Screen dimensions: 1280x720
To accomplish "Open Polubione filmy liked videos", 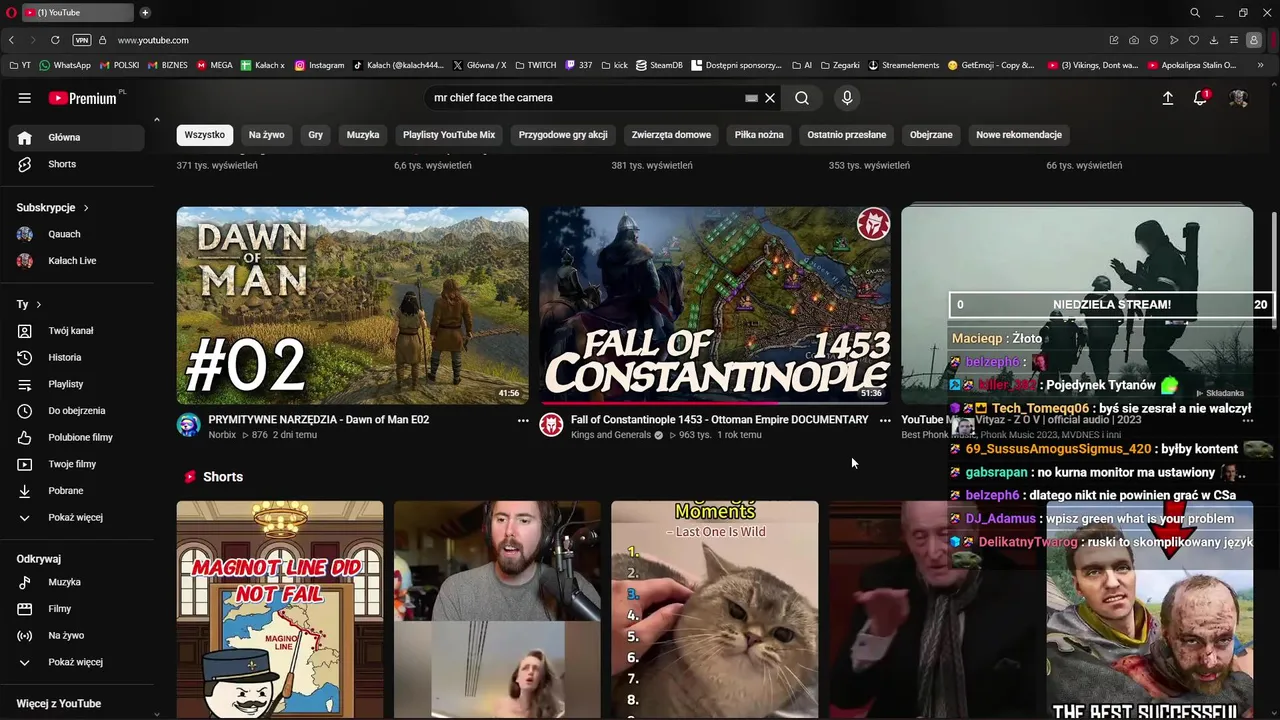I will [78, 437].
